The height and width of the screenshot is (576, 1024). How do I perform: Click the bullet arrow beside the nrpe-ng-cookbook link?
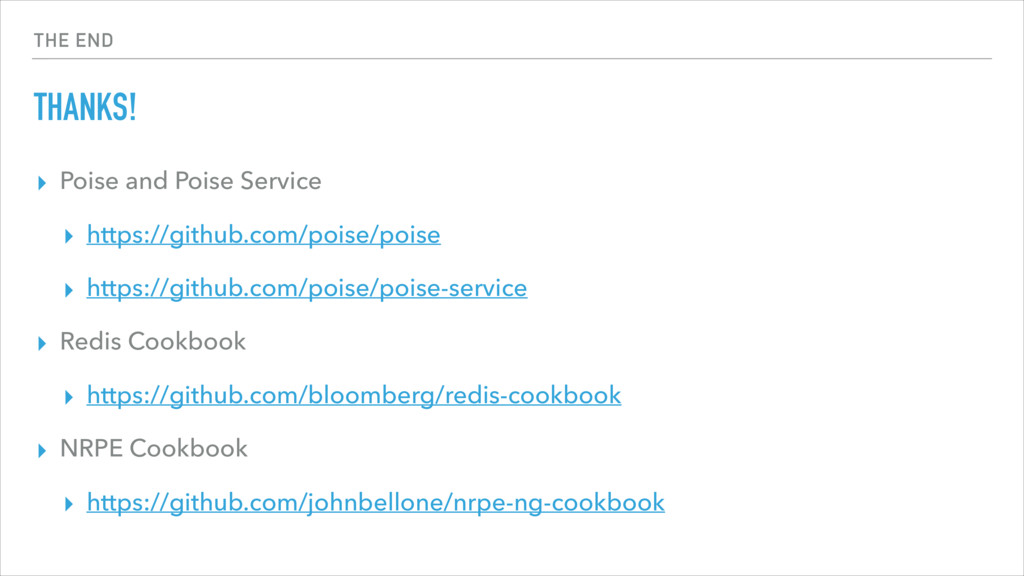click(69, 504)
